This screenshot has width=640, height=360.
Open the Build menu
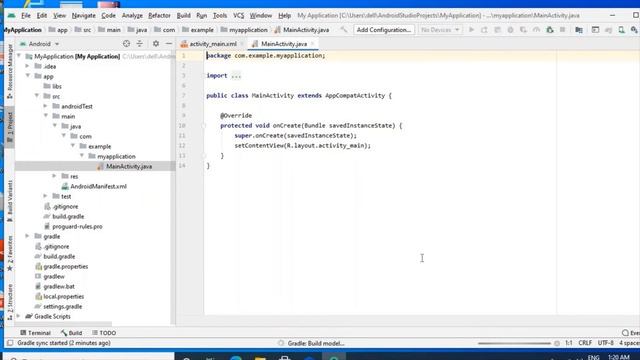(x=183, y=16)
